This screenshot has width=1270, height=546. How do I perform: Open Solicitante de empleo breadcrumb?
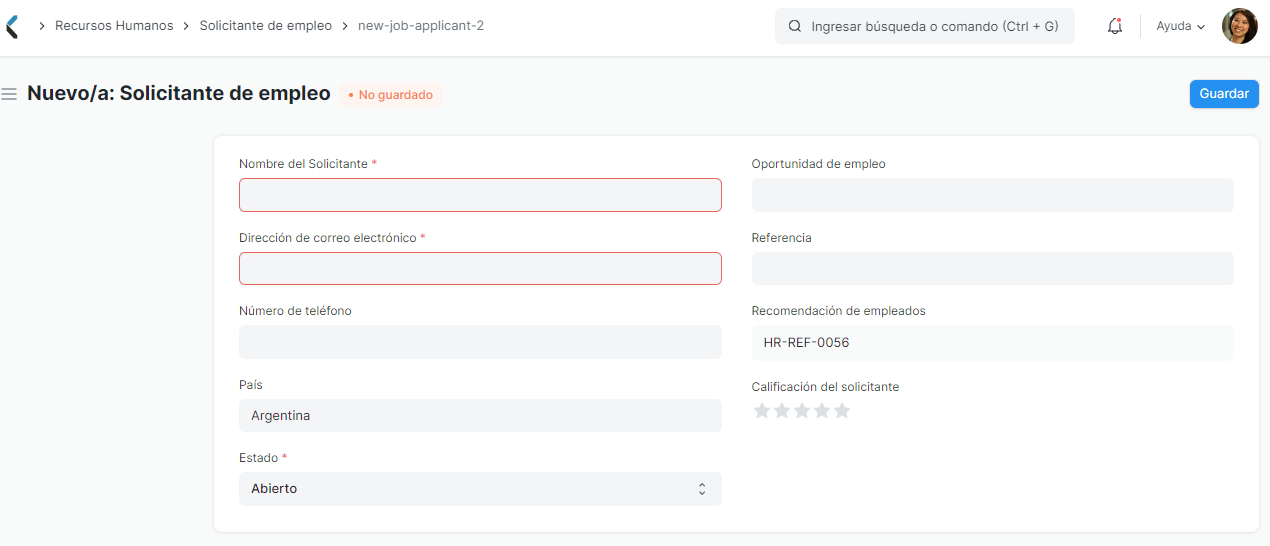[x=266, y=26]
